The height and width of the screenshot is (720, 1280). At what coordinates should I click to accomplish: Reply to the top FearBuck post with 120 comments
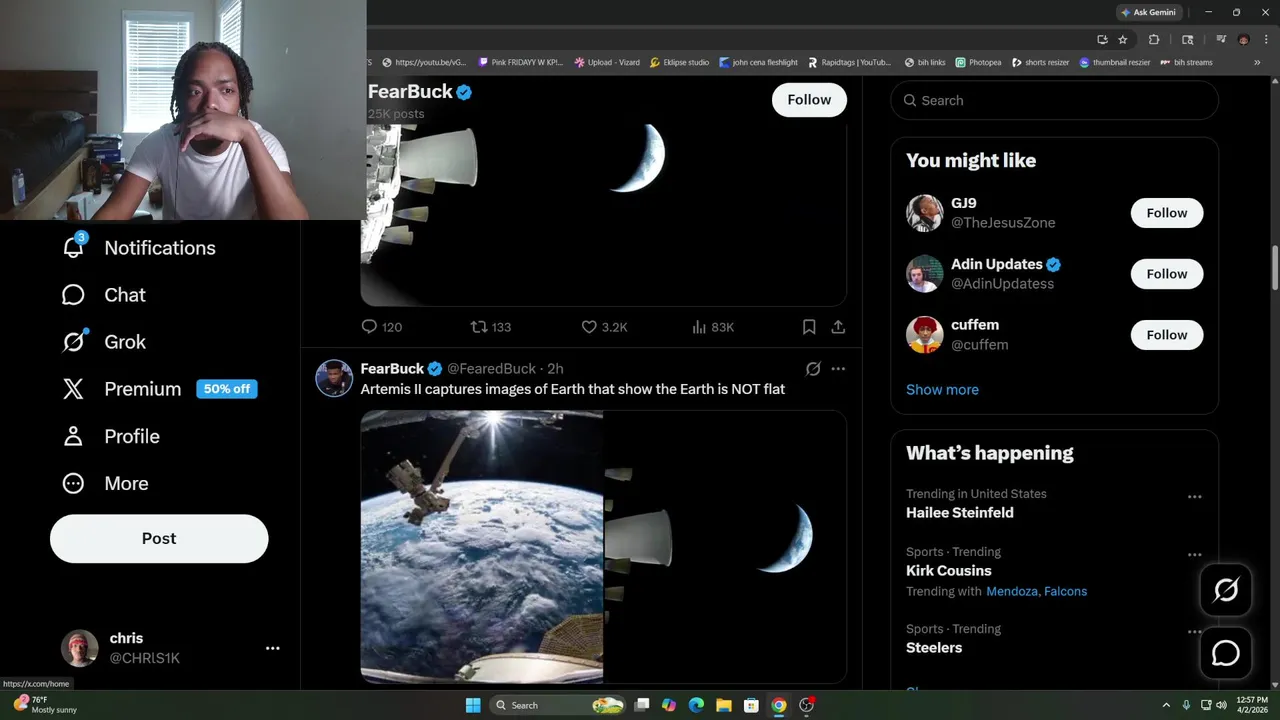[380, 327]
